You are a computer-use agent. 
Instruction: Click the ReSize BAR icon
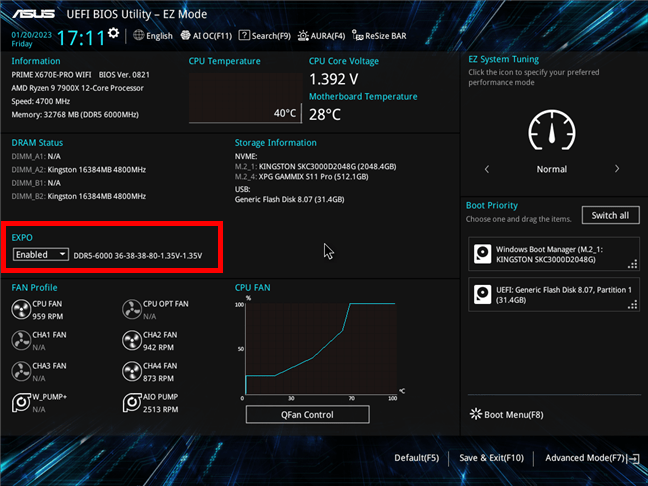pos(357,36)
